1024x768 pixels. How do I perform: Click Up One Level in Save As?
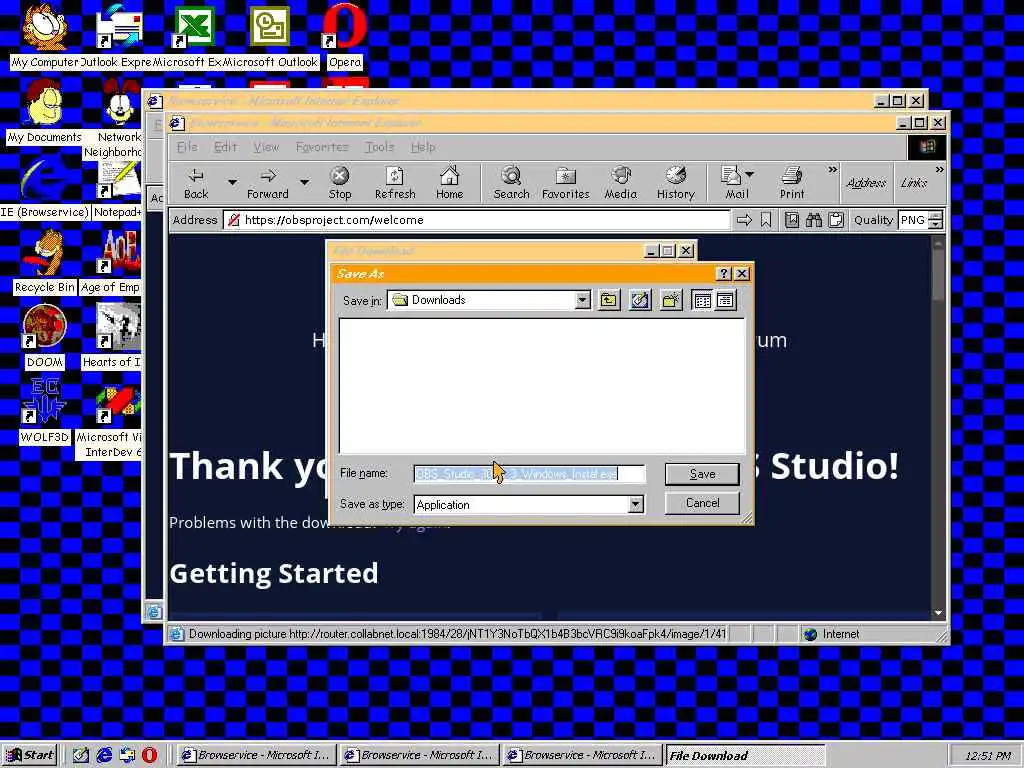point(609,300)
